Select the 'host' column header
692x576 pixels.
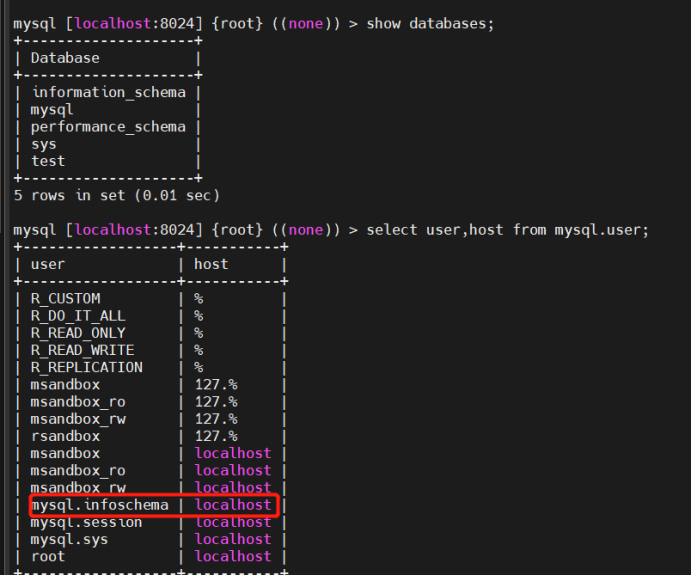[211, 264]
